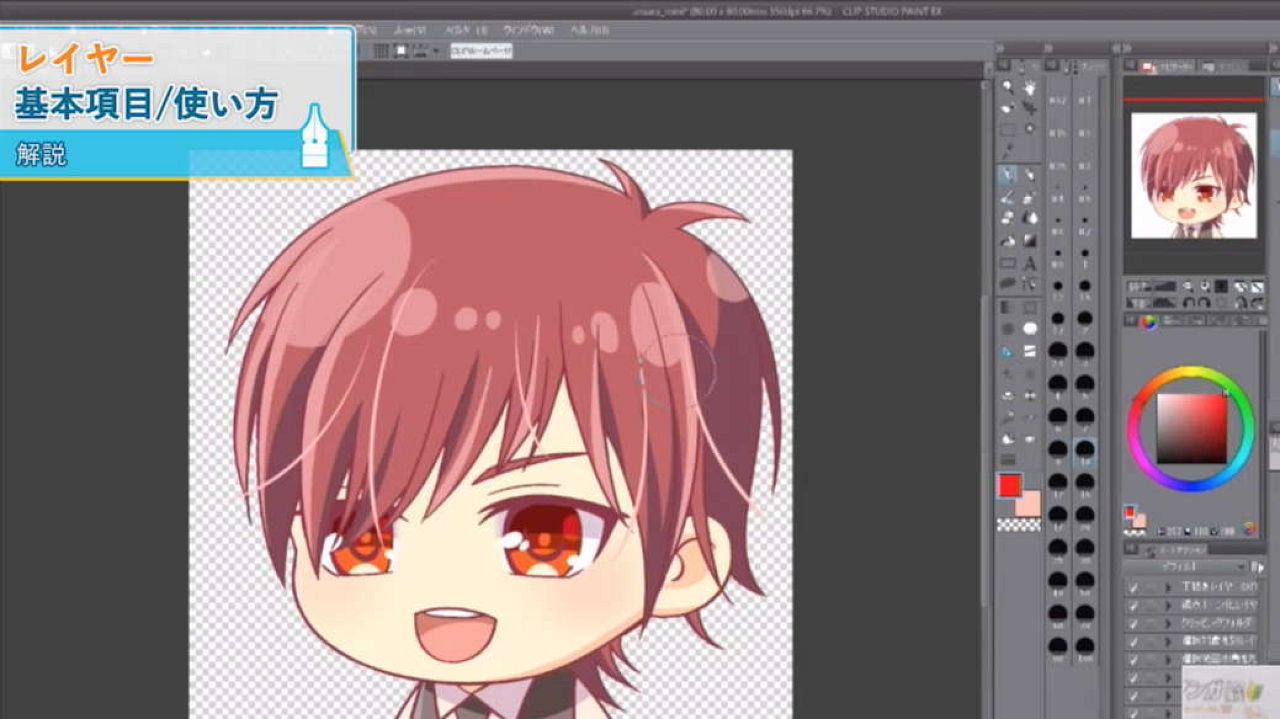Click the color space switch icon below the wheel

pos(1250,529)
